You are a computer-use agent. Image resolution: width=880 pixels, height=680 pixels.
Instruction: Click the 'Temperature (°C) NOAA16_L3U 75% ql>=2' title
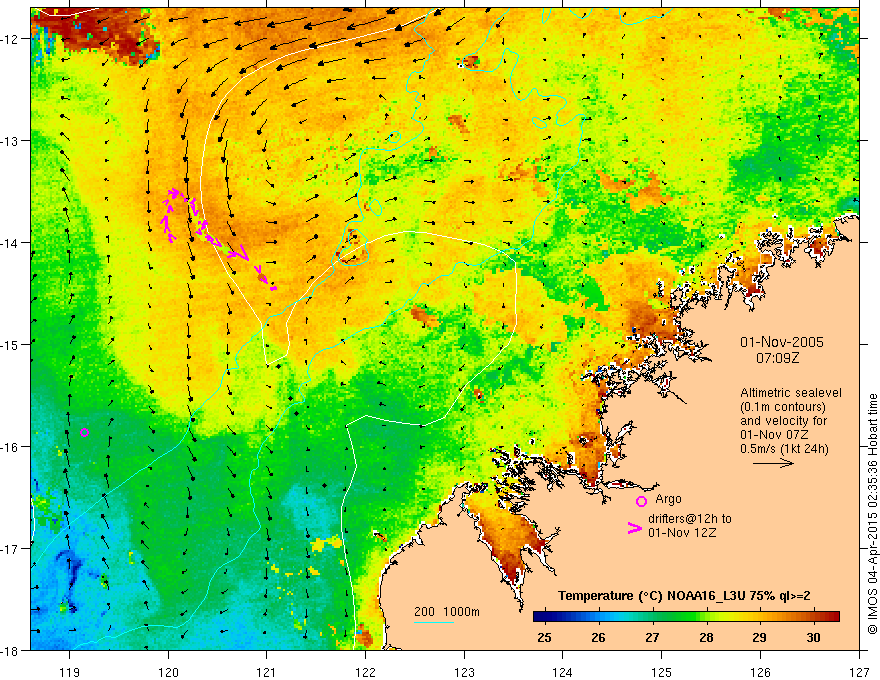(x=684, y=596)
